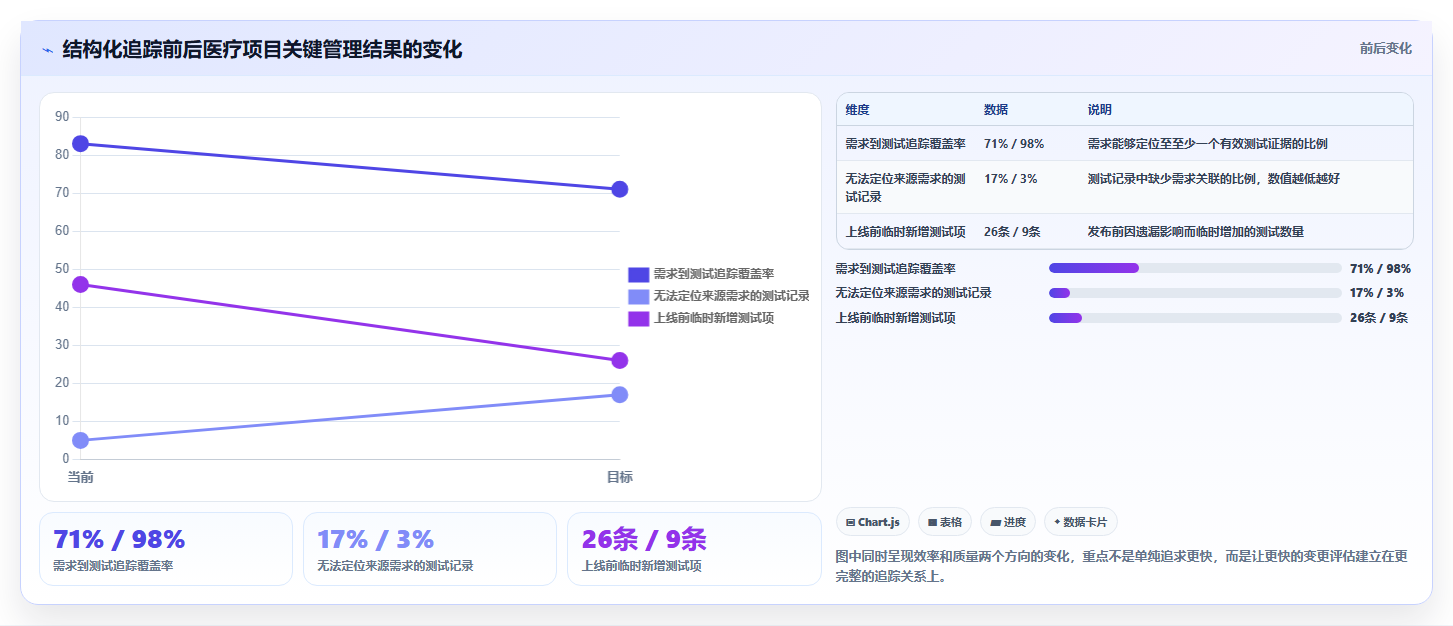This screenshot has width=1453, height=626.
Task: Click the title 结构化追踪前后医疗项目关键管理结果的变化
Action: 263,50
